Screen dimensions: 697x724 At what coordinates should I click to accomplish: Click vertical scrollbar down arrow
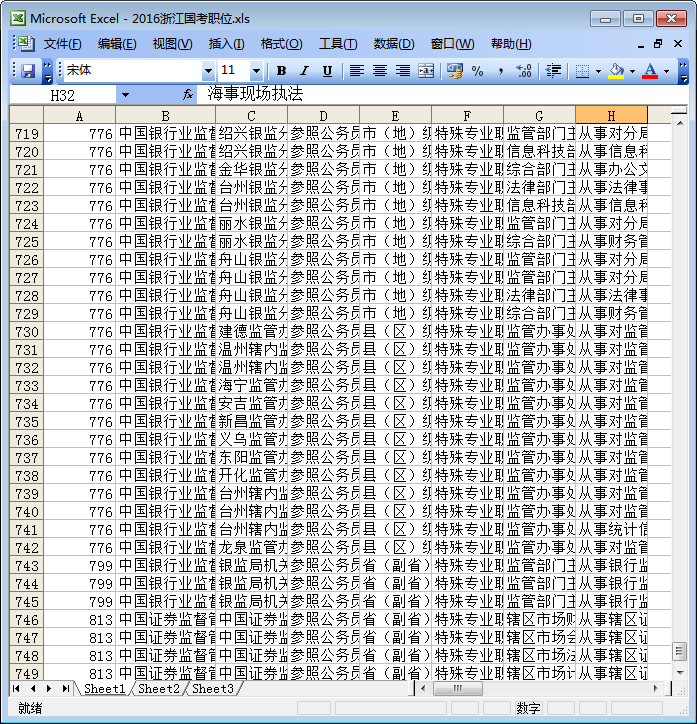coord(679,672)
